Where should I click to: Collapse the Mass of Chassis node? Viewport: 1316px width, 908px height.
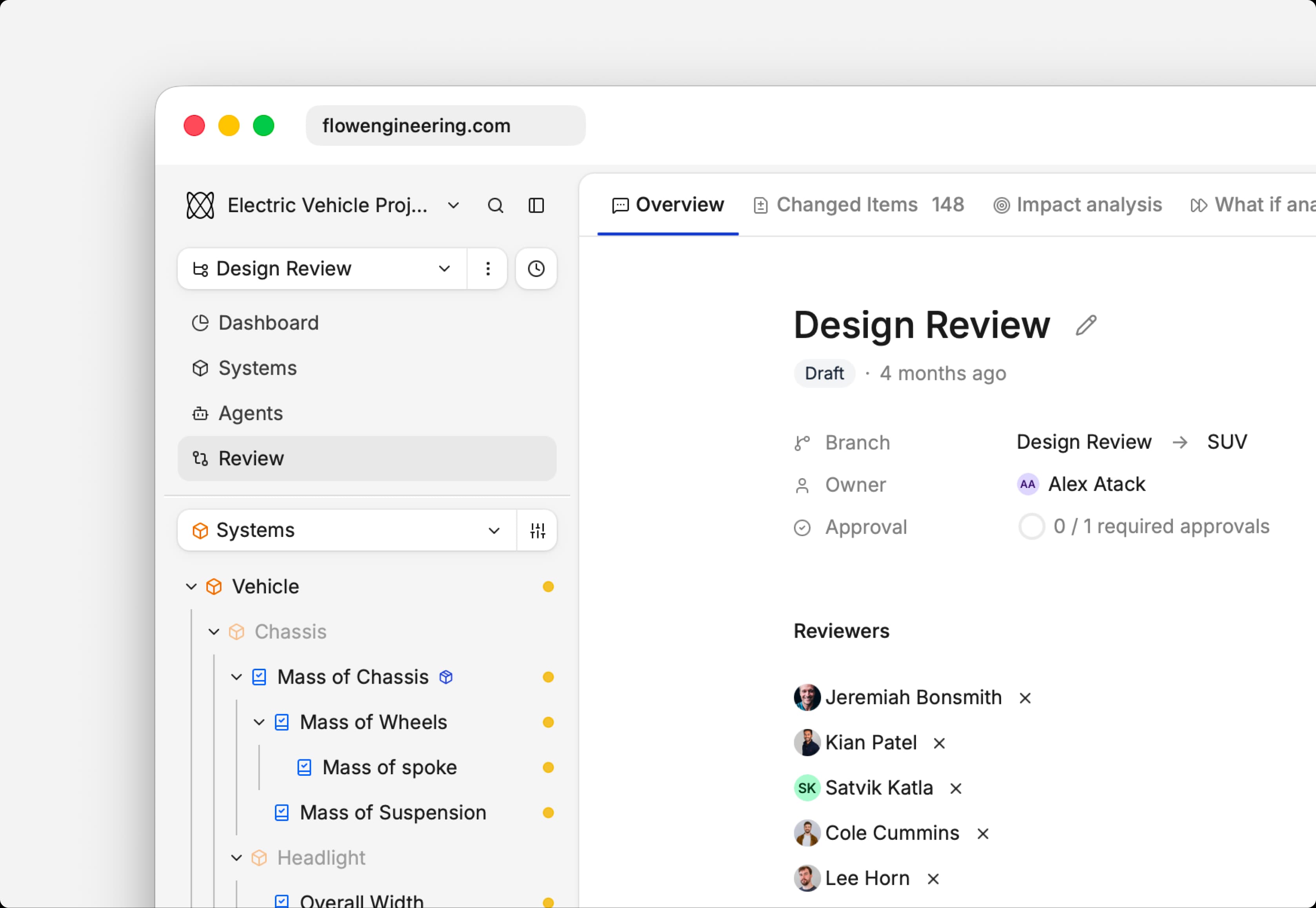pos(236,677)
